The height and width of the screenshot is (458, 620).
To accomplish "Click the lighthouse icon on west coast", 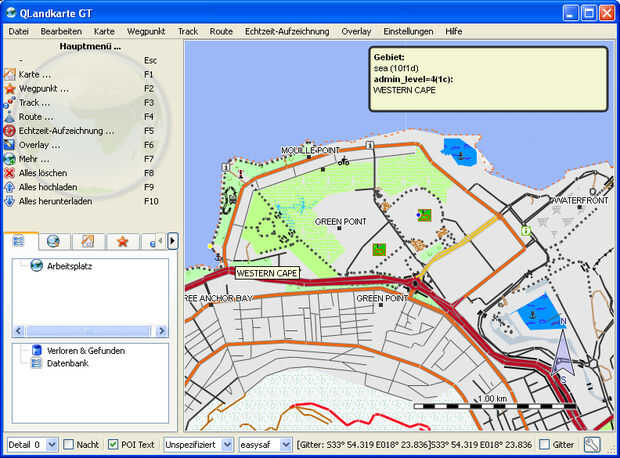I will pos(241,173).
